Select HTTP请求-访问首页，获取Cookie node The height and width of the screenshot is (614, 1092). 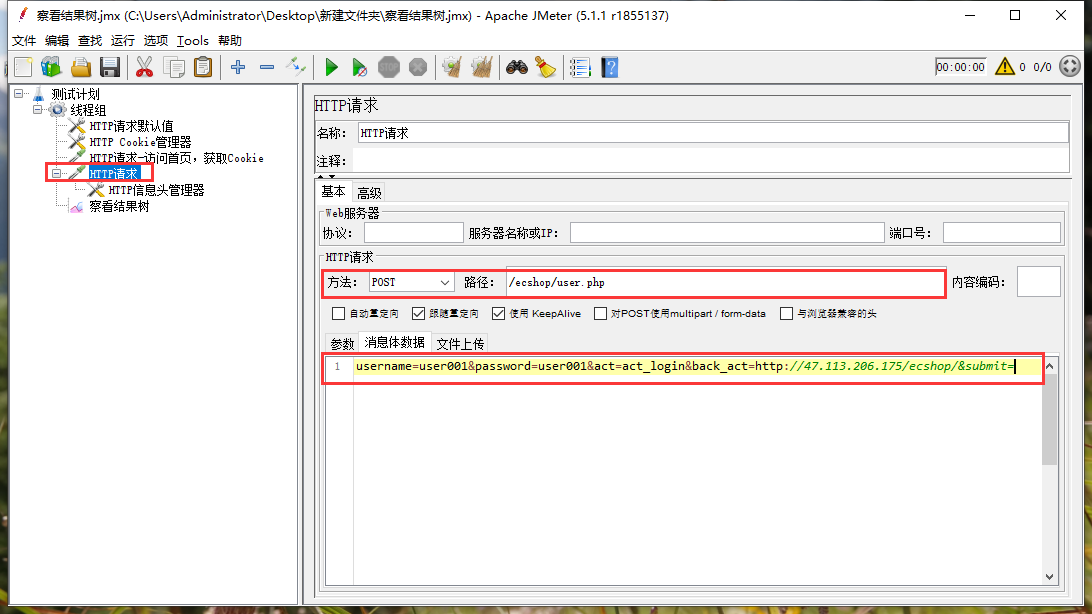point(176,158)
